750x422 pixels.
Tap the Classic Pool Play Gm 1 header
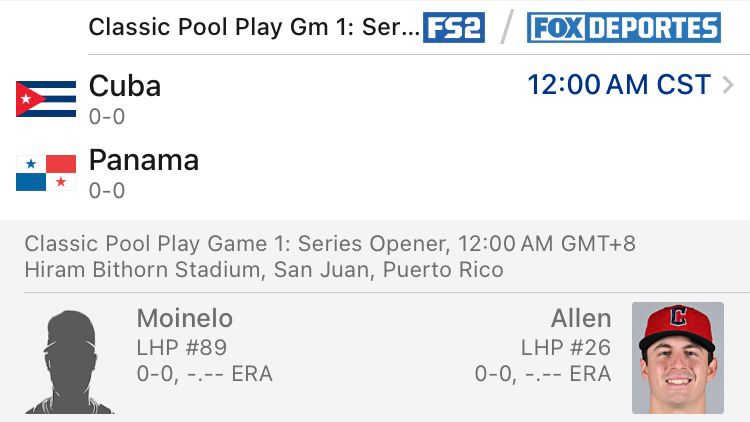tap(254, 27)
